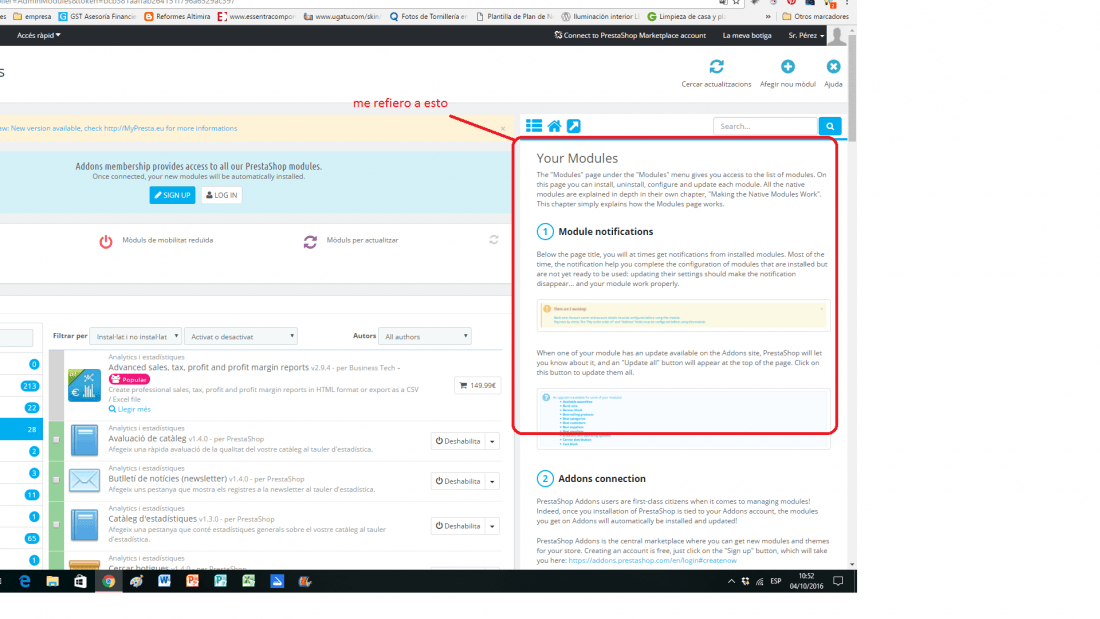
Task: Tick checkbox for Catàleg d'estadístiques
Action: (57, 524)
